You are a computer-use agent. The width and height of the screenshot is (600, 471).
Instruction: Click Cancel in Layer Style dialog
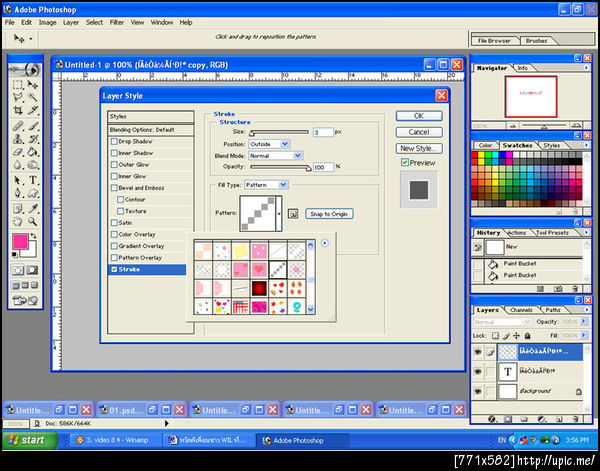click(419, 132)
